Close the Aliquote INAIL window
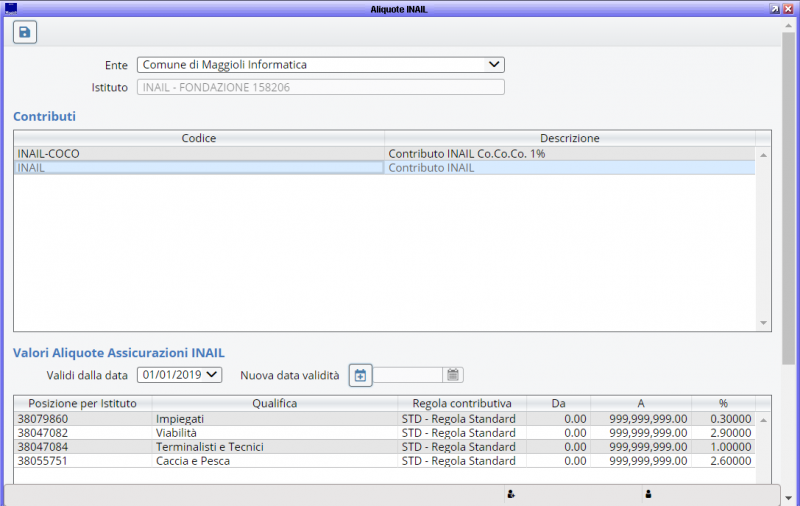The image size is (800, 506). click(x=788, y=8)
